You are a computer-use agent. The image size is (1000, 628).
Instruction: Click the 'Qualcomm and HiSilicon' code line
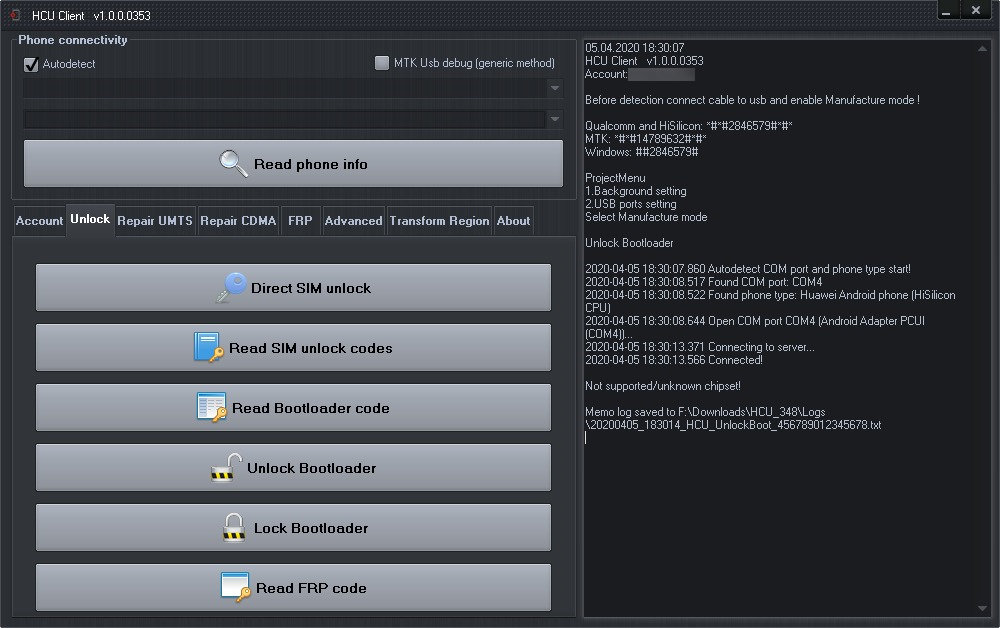pyautogui.click(x=689, y=126)
